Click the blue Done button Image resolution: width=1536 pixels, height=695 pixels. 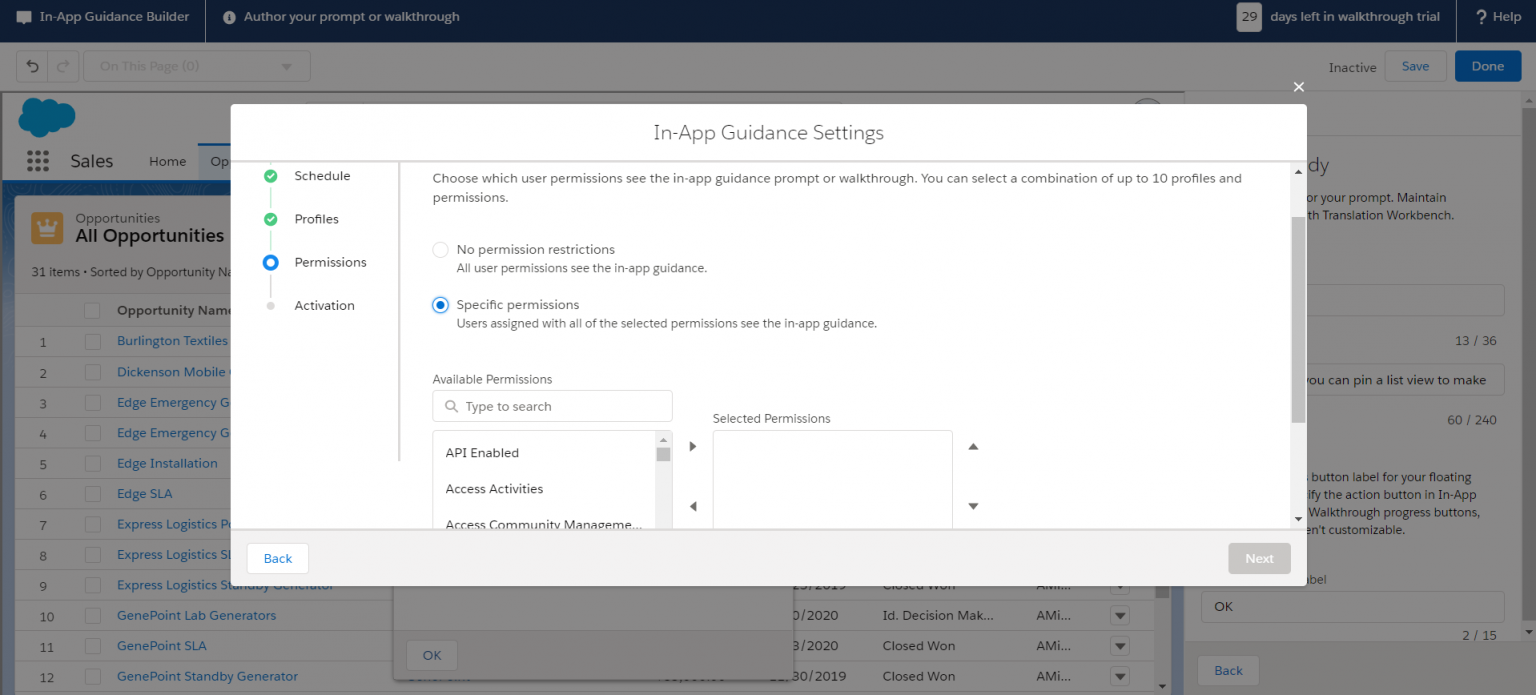(x=1487, y=66)
